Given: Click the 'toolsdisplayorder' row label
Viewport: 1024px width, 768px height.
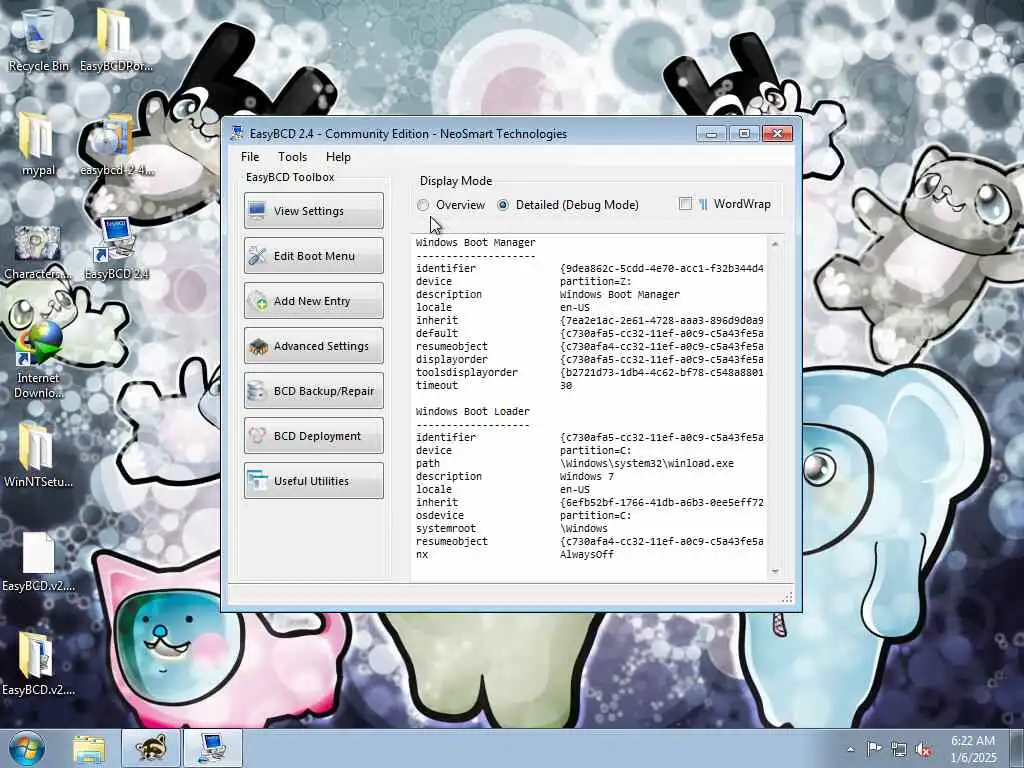Looking at the screenshot, I should point(467,373).
